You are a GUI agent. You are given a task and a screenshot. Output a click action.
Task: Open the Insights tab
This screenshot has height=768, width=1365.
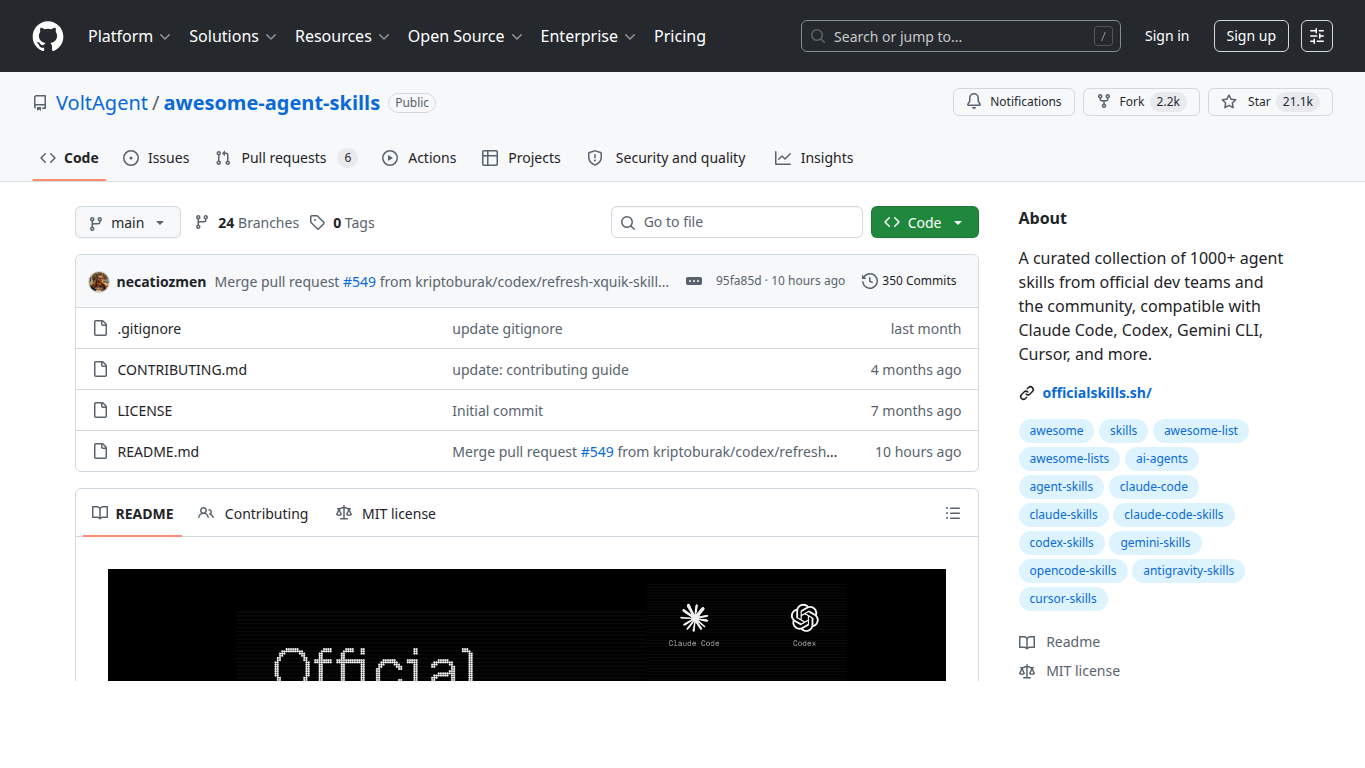point(814,158)
